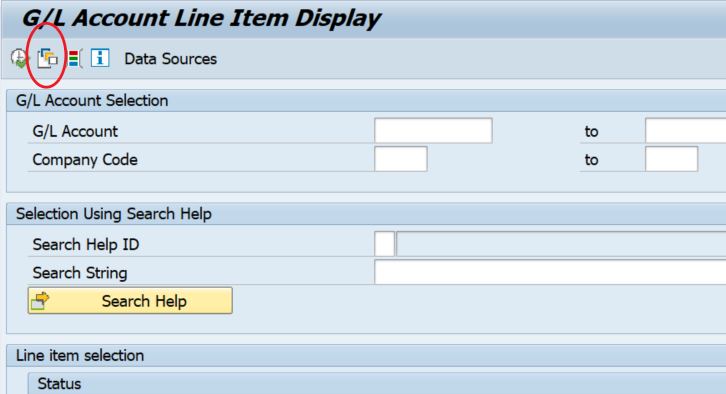Click the G/L Account Line Item Display title
This screenshot has width=726, height=394.
click(x=200, y=19)
